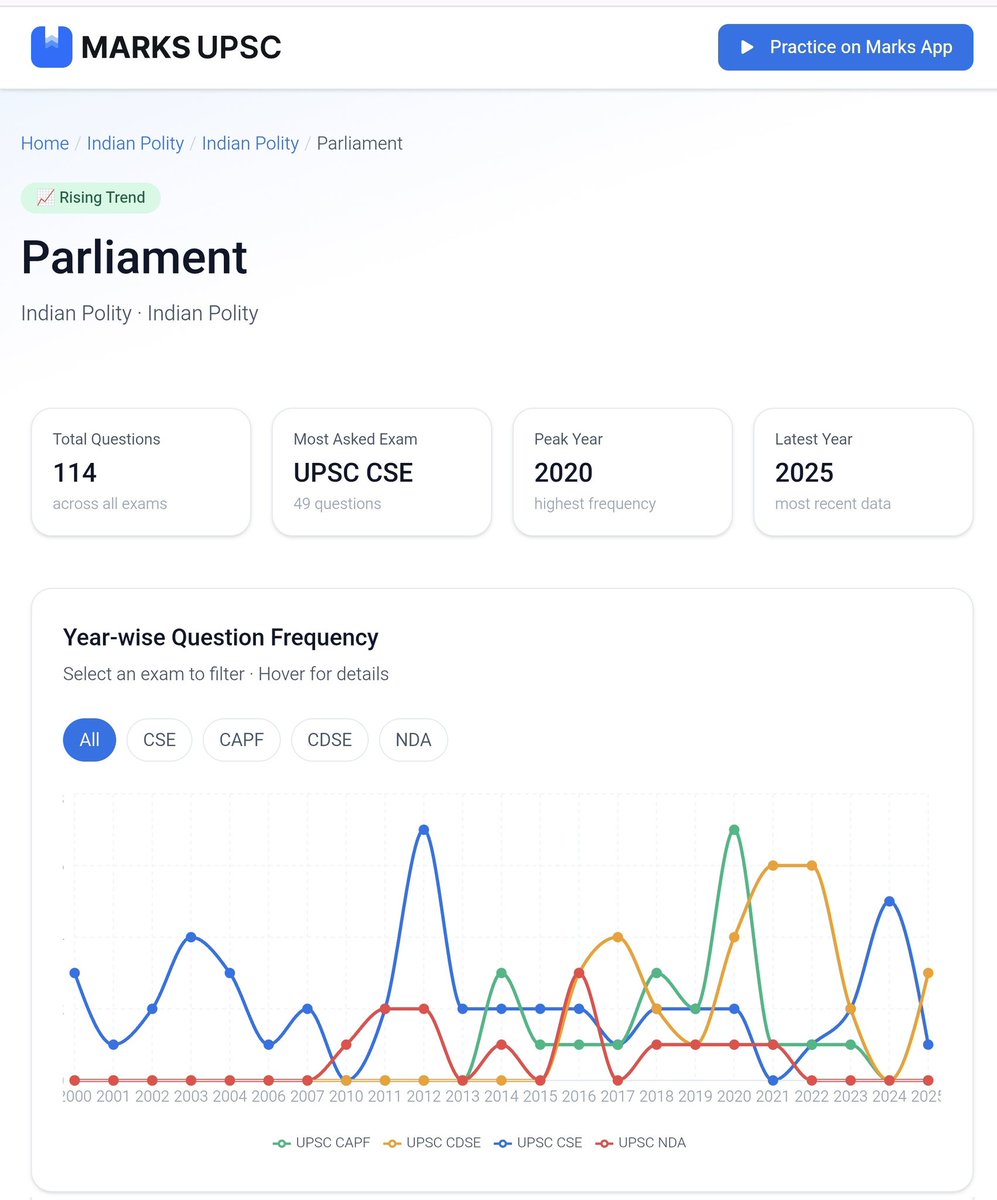Select the NDA exam filter
The width and height of the screenshot is (997, 1200).
[413, 740]
